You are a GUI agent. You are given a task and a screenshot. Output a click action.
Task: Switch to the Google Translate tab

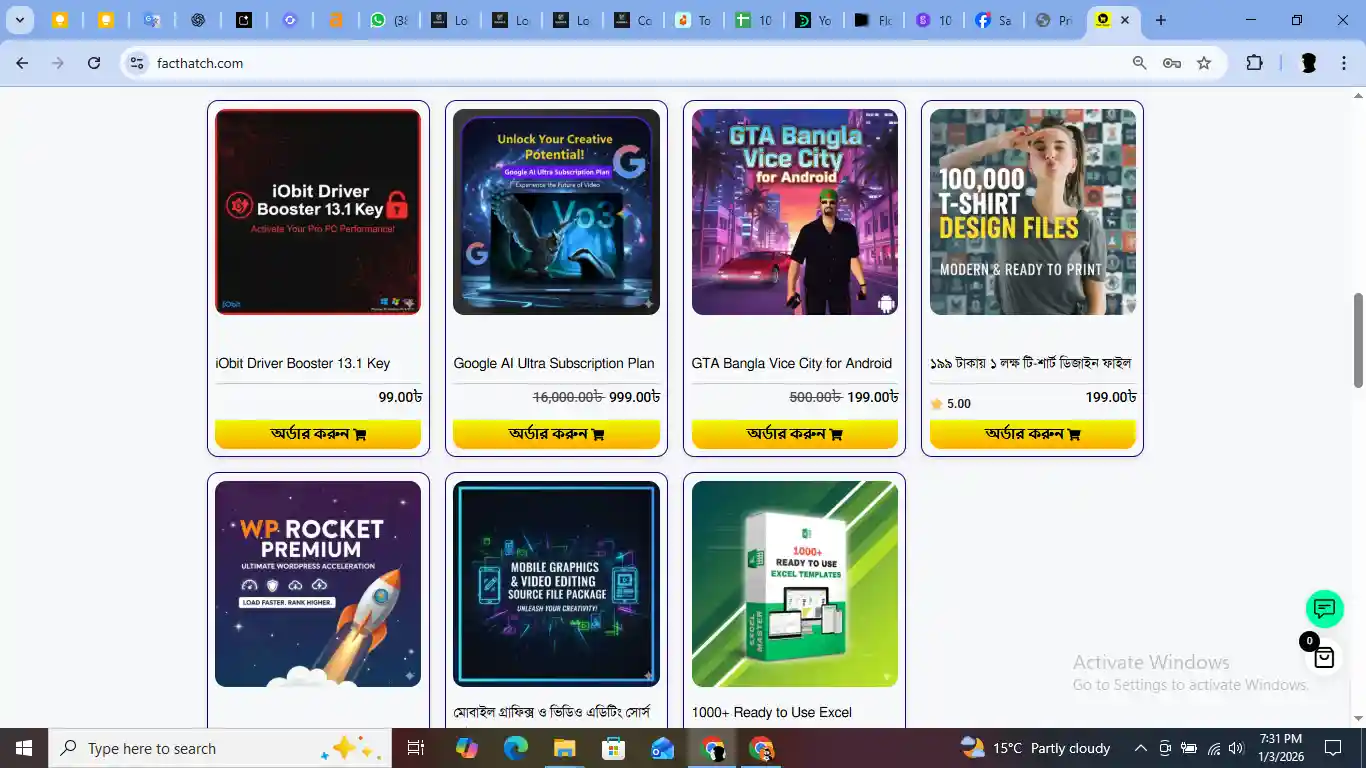pyautogui.click(x=152, y=20)
